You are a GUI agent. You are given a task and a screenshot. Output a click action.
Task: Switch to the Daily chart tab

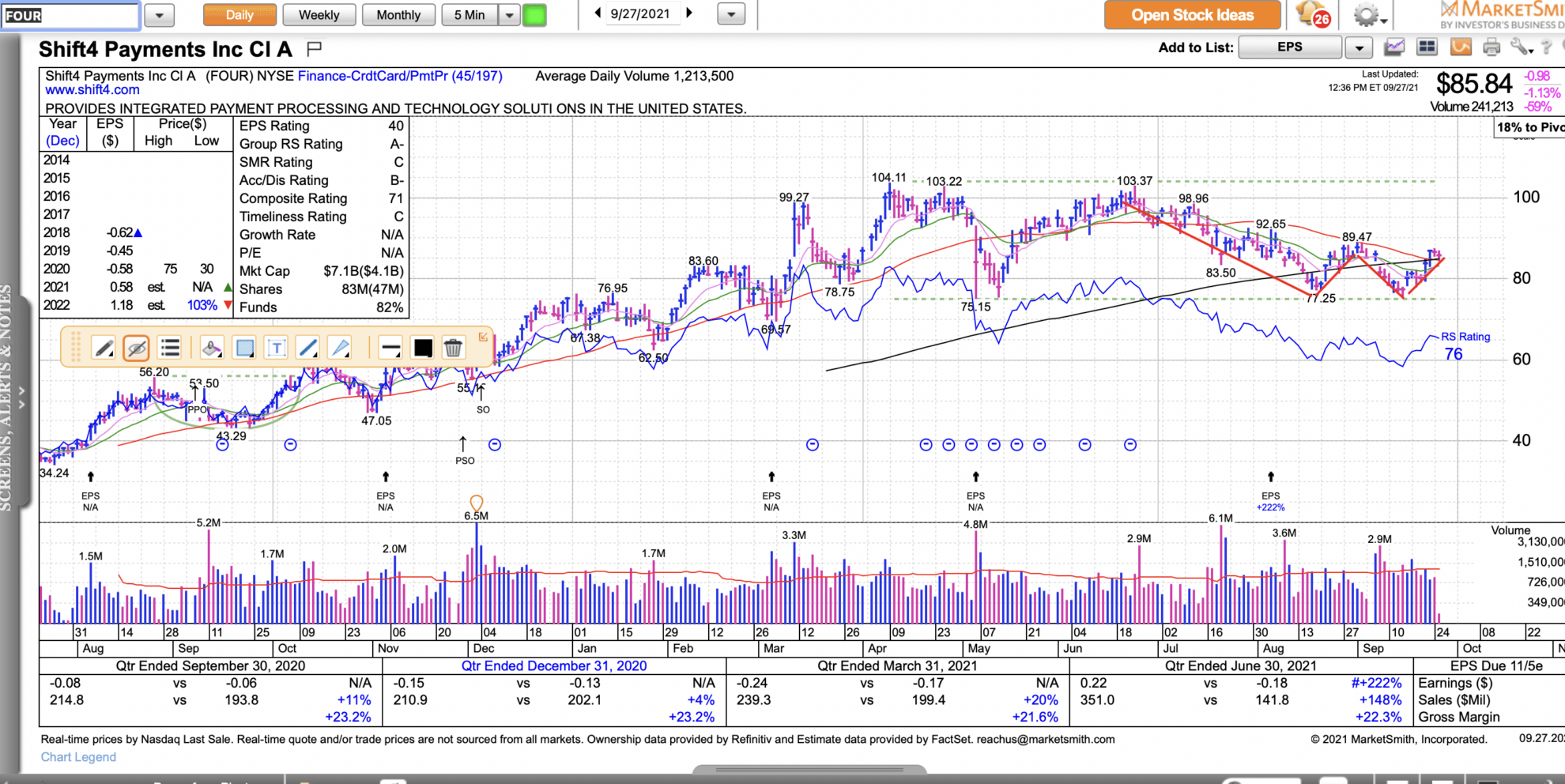(x=239, y=14)
